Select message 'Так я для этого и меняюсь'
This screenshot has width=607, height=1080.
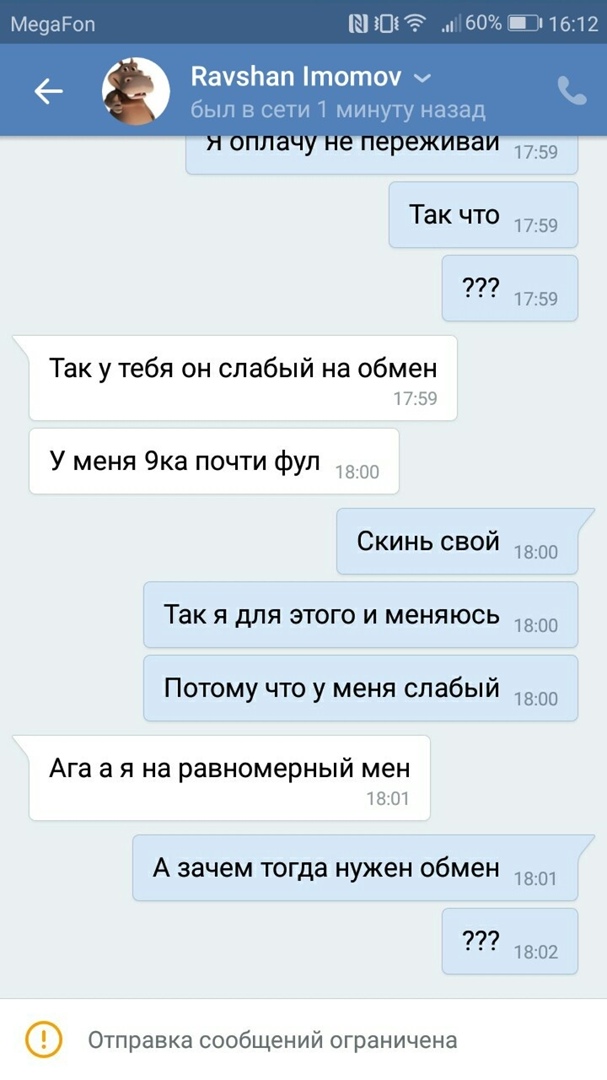pyautogui.click(x=360, y=614)
